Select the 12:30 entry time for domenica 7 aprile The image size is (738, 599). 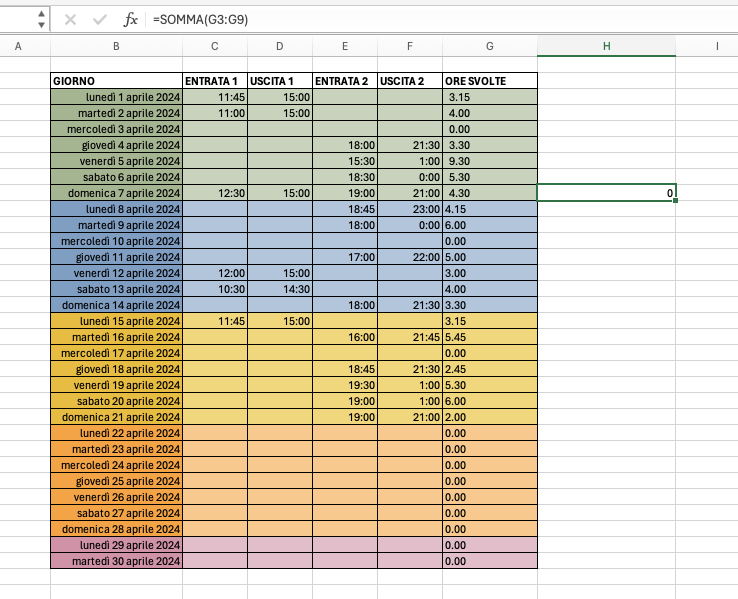click(215, 193)
